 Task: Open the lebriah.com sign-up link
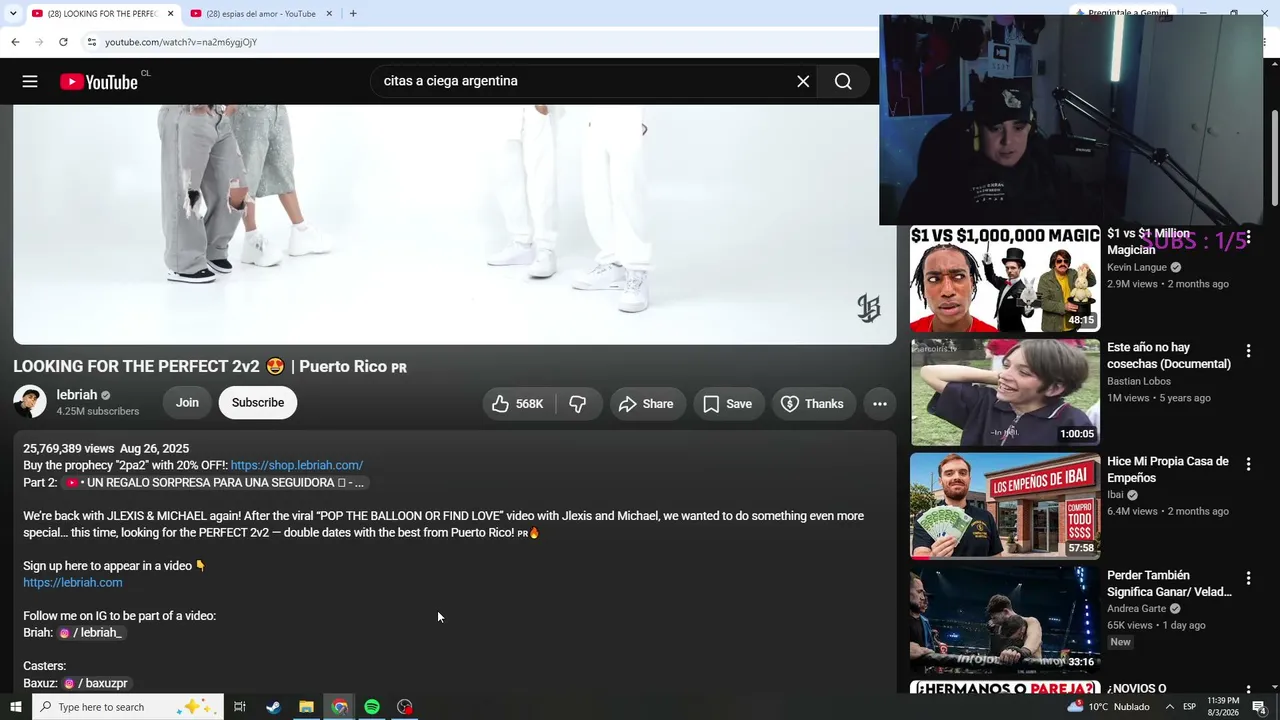pyautogui.click(x=73, y=582)
